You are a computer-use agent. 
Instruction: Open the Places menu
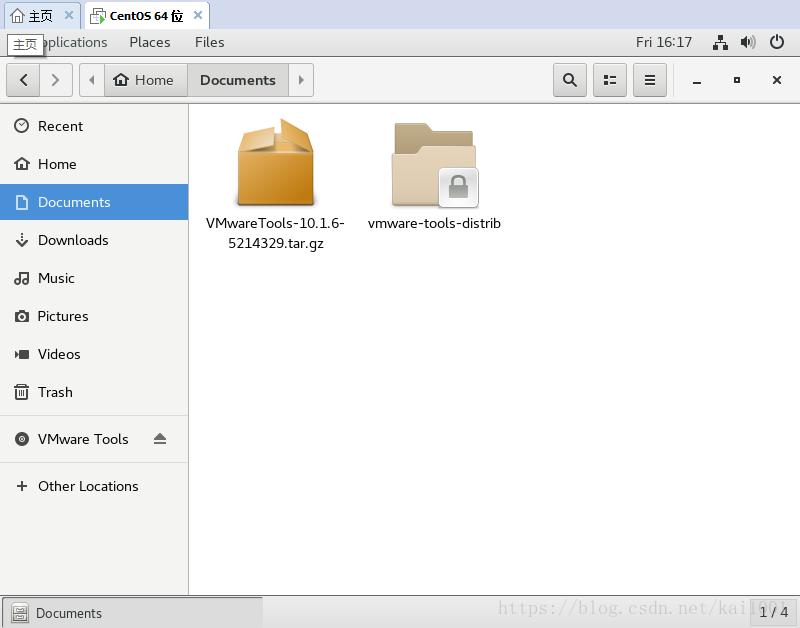149,42
